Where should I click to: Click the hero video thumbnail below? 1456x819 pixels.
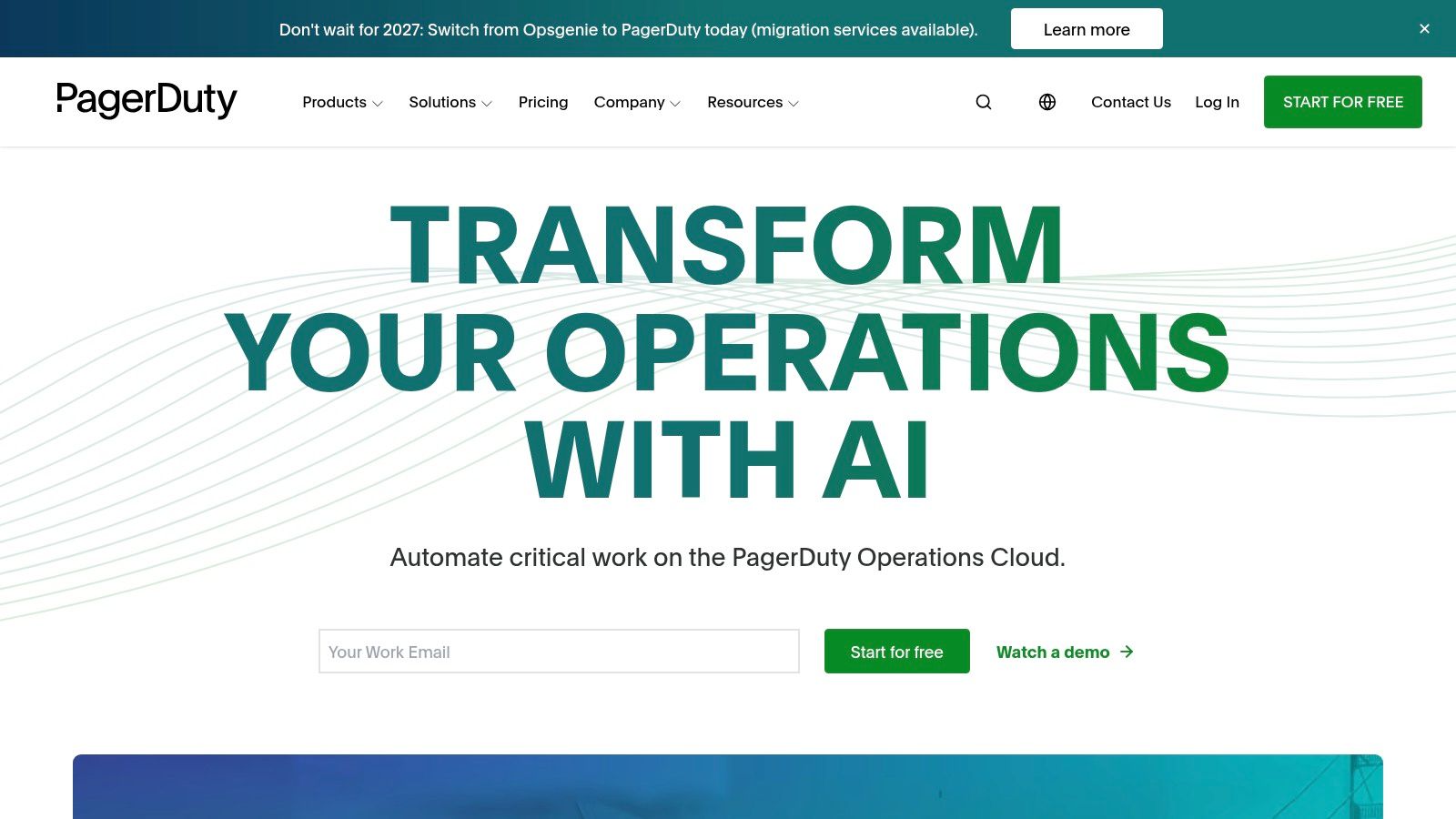point(728,786)
